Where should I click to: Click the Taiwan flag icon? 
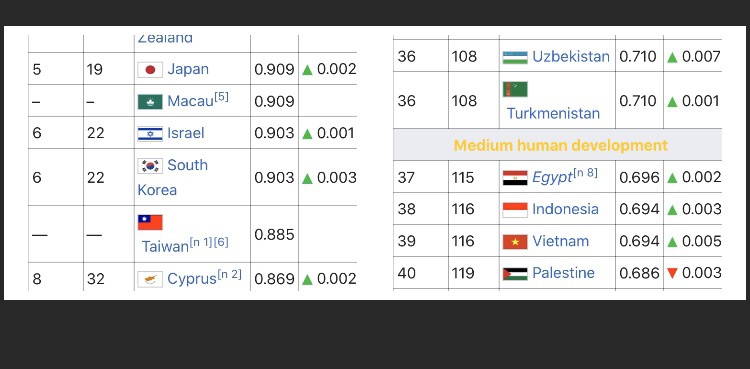(x=150, y=223)
